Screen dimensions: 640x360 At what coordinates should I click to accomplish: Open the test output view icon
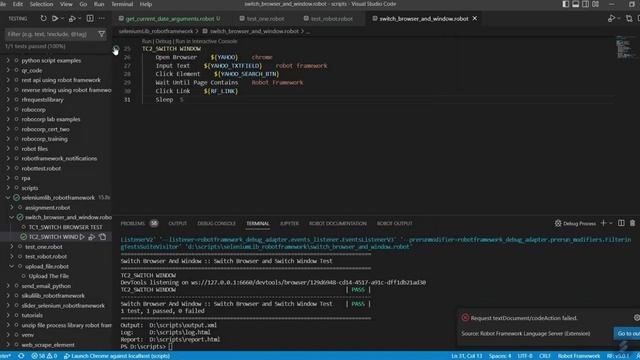[x=90, y=18]
